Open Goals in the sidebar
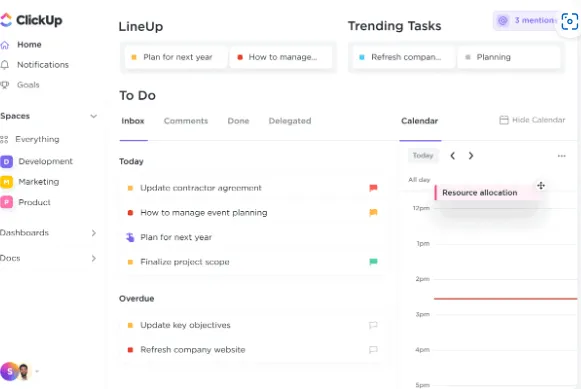 (x=28, y=85)
